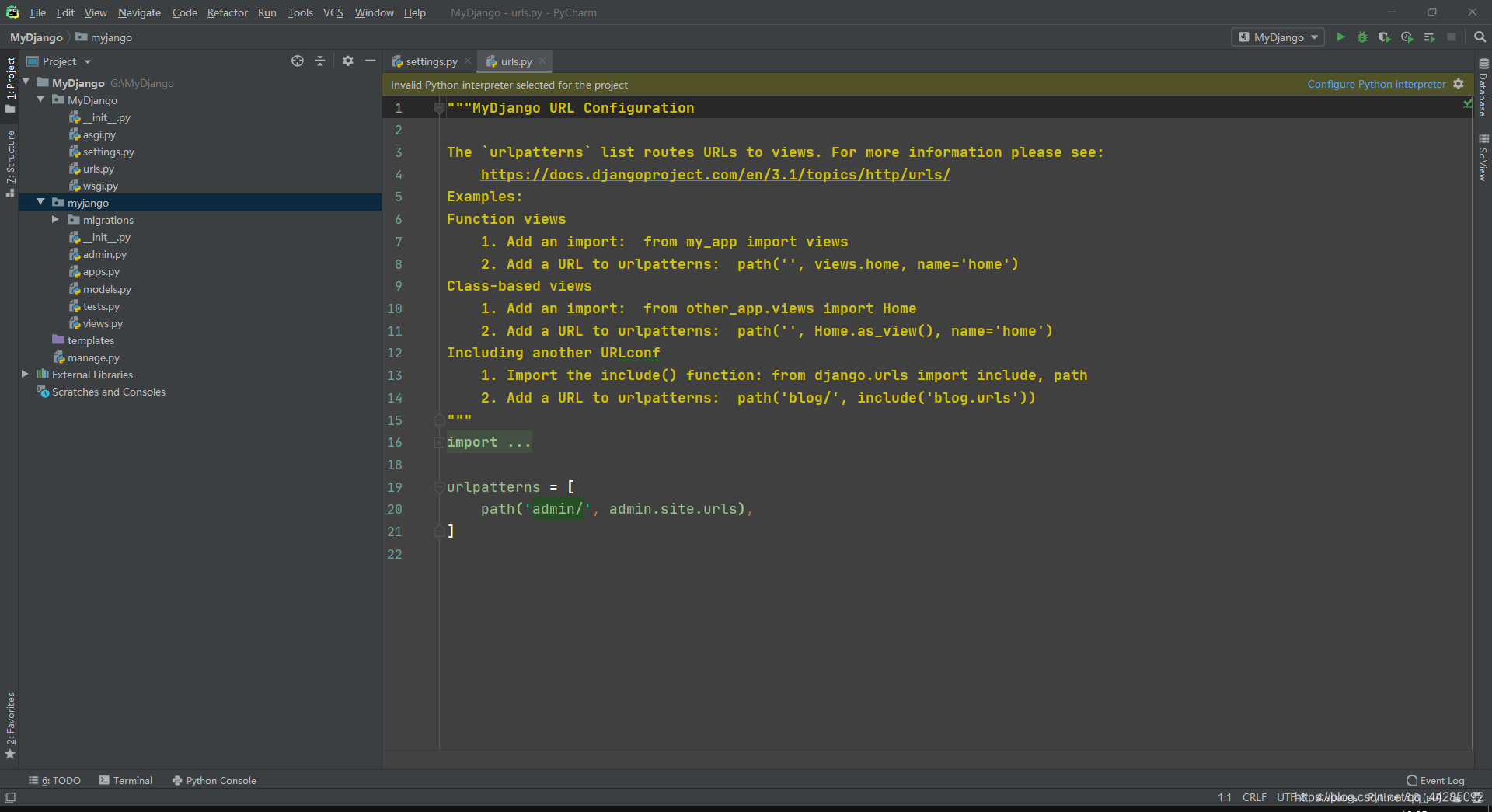1492x812 pixels.
Task: Click the locate/scroll from source icon
Action: (298, 61)
